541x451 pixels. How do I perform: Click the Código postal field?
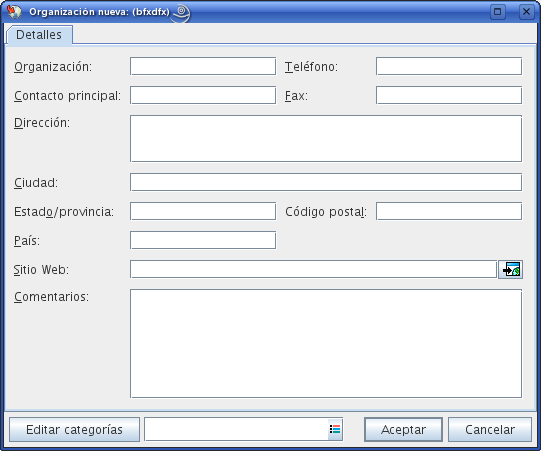449,211
